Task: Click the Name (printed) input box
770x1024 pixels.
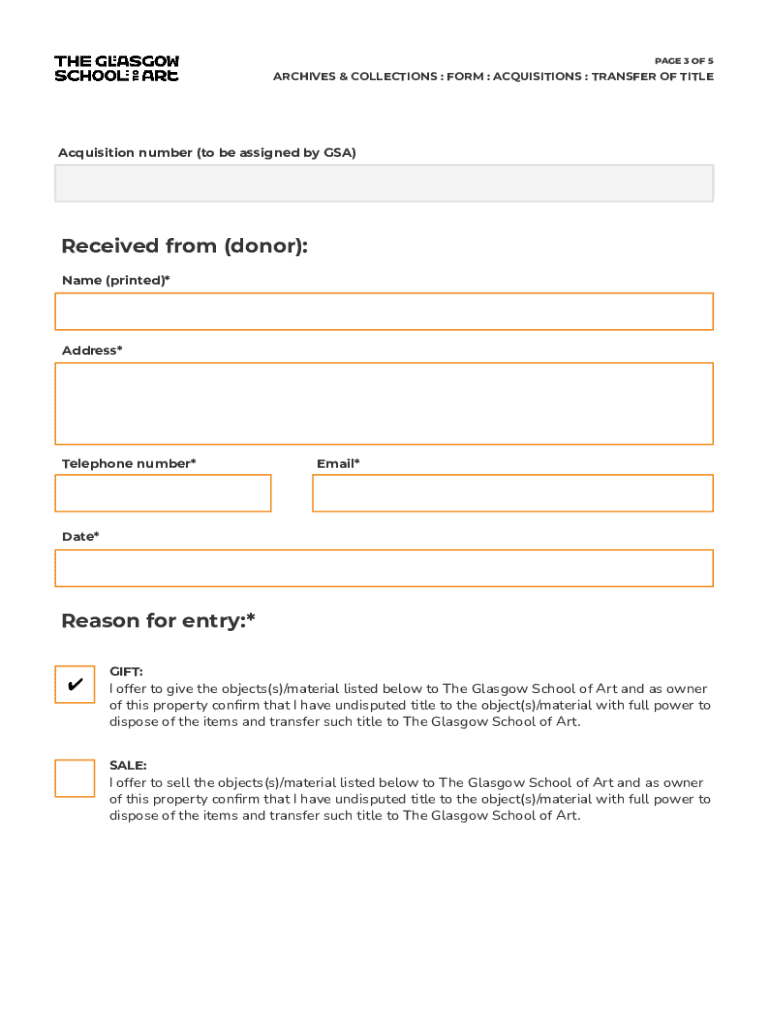Action: tap(384, 312)
